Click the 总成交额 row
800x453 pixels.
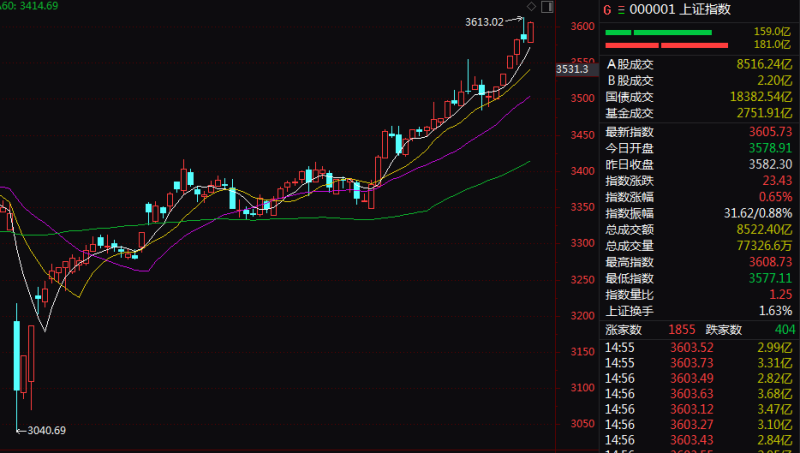click(698, 230)
